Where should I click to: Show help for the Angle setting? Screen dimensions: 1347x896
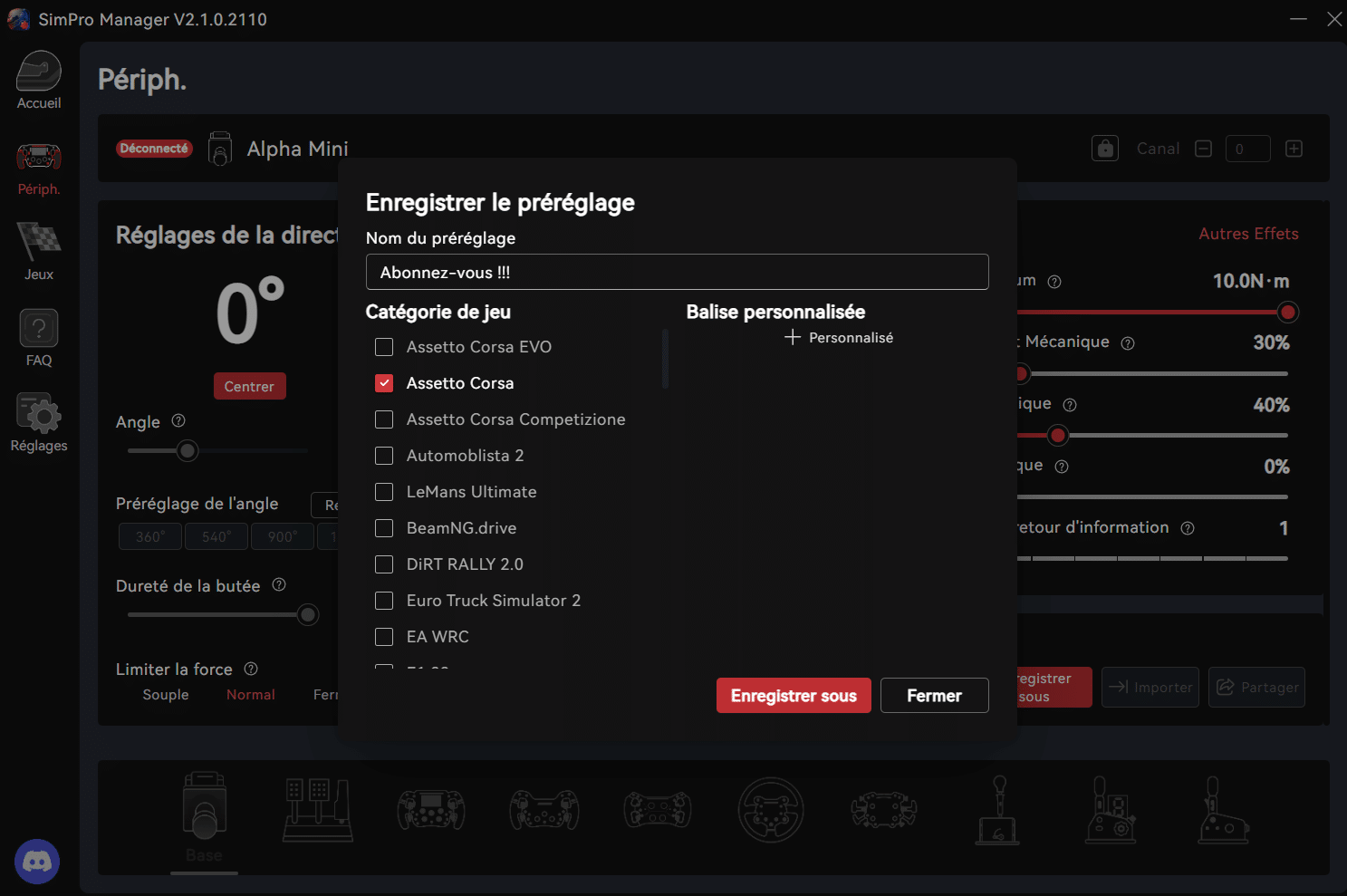178,420
